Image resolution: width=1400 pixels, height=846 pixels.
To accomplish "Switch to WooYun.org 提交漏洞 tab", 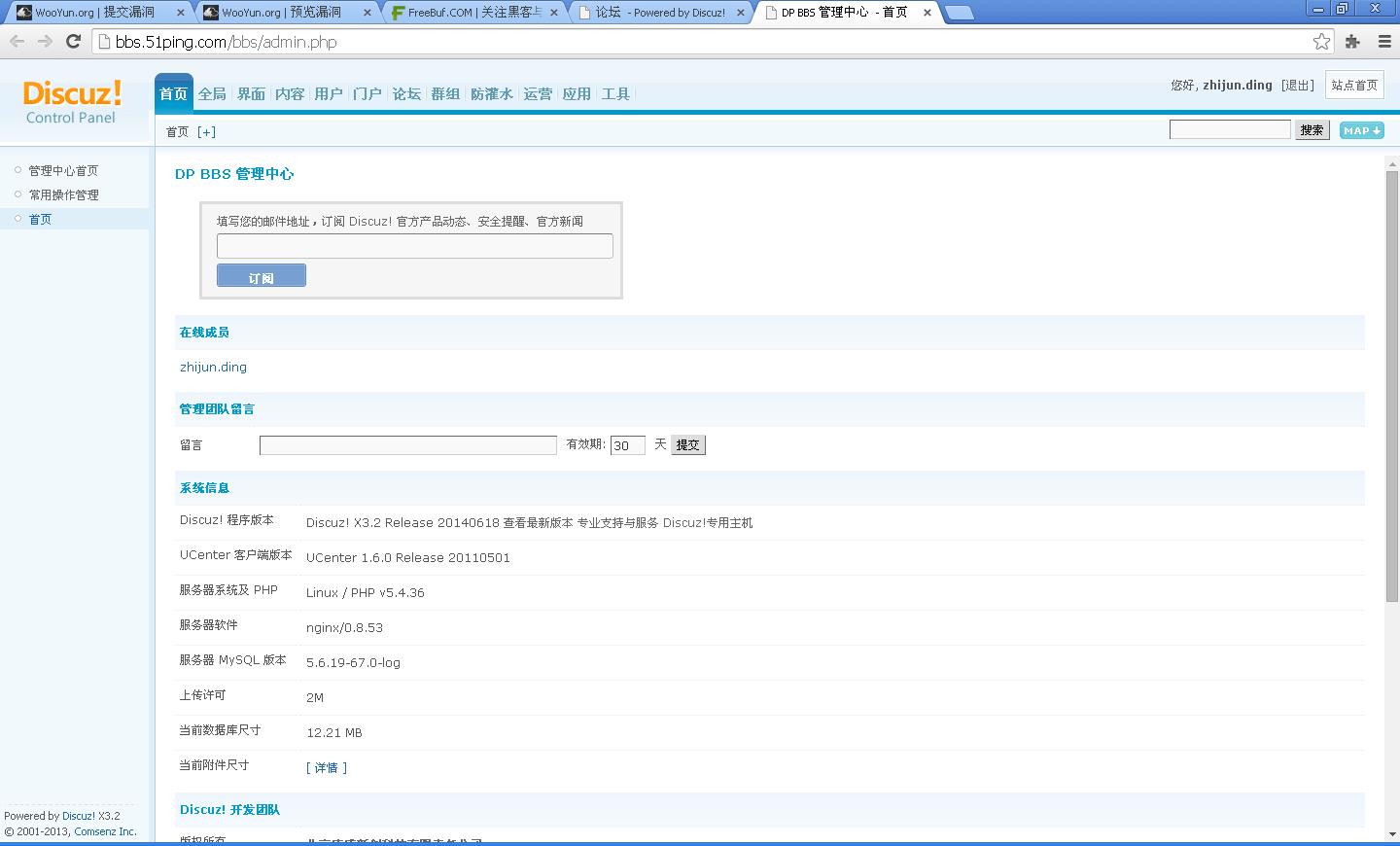I will [x=95, y=13].
